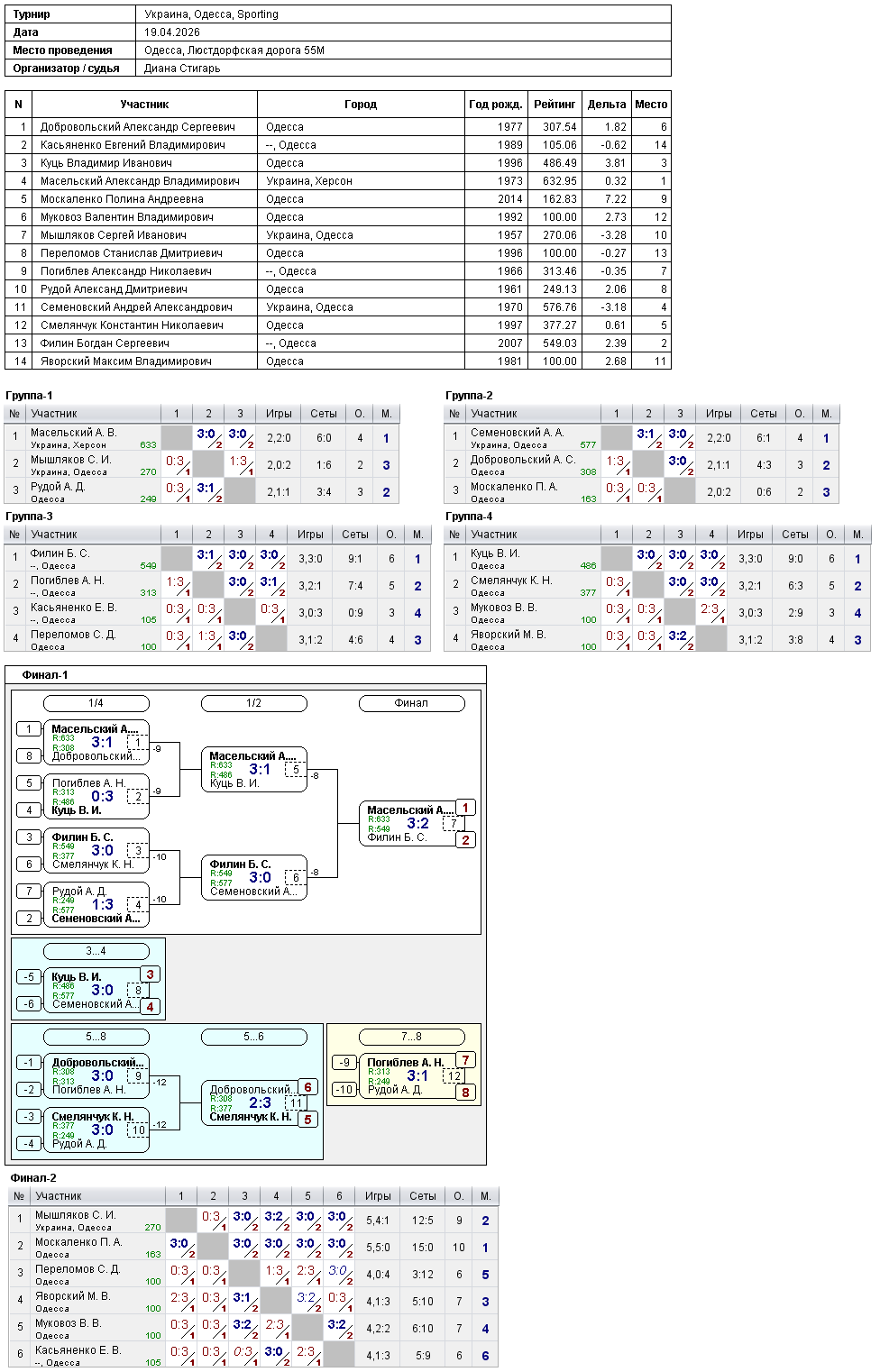The height and width of the screenshot is (1372, 880).
Task: Open the 3...4 placement match header
Action: [96, 951]
